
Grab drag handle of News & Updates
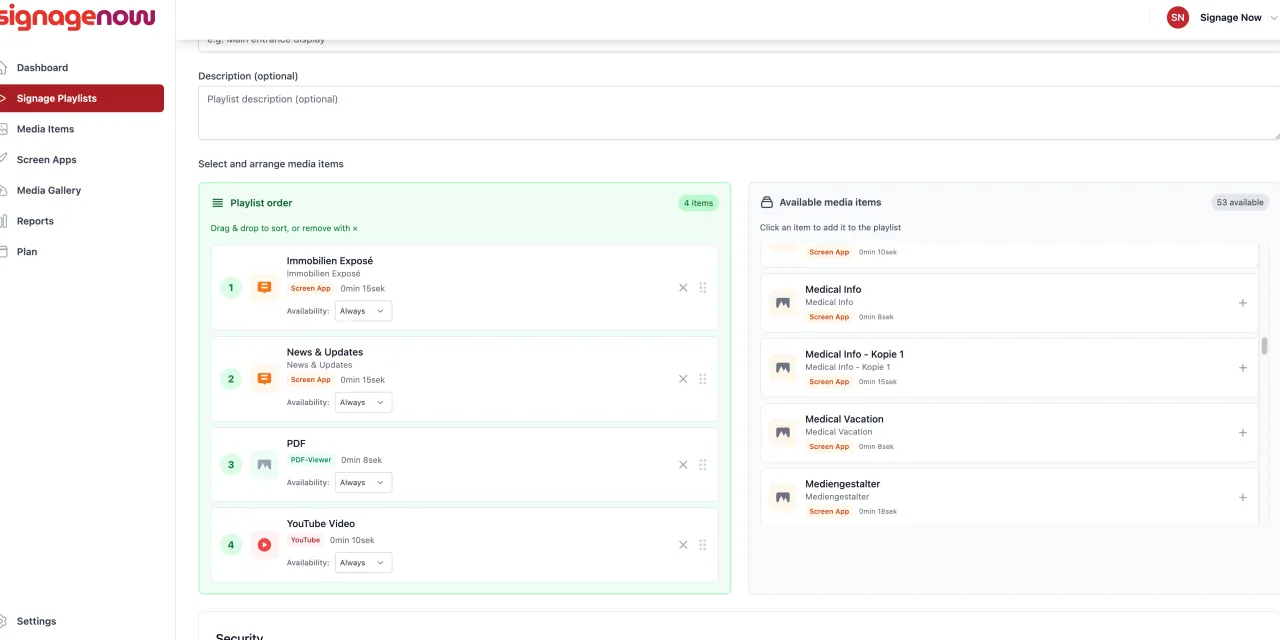pos(703,379)
